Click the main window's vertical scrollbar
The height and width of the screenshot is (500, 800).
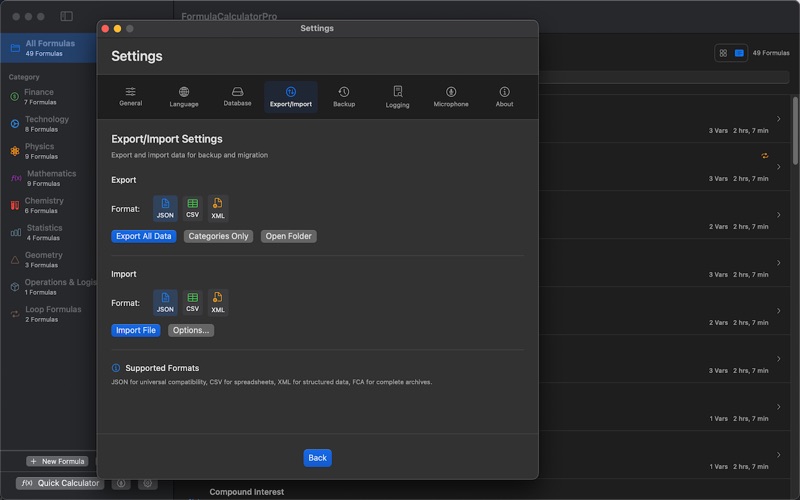point(795,131)
